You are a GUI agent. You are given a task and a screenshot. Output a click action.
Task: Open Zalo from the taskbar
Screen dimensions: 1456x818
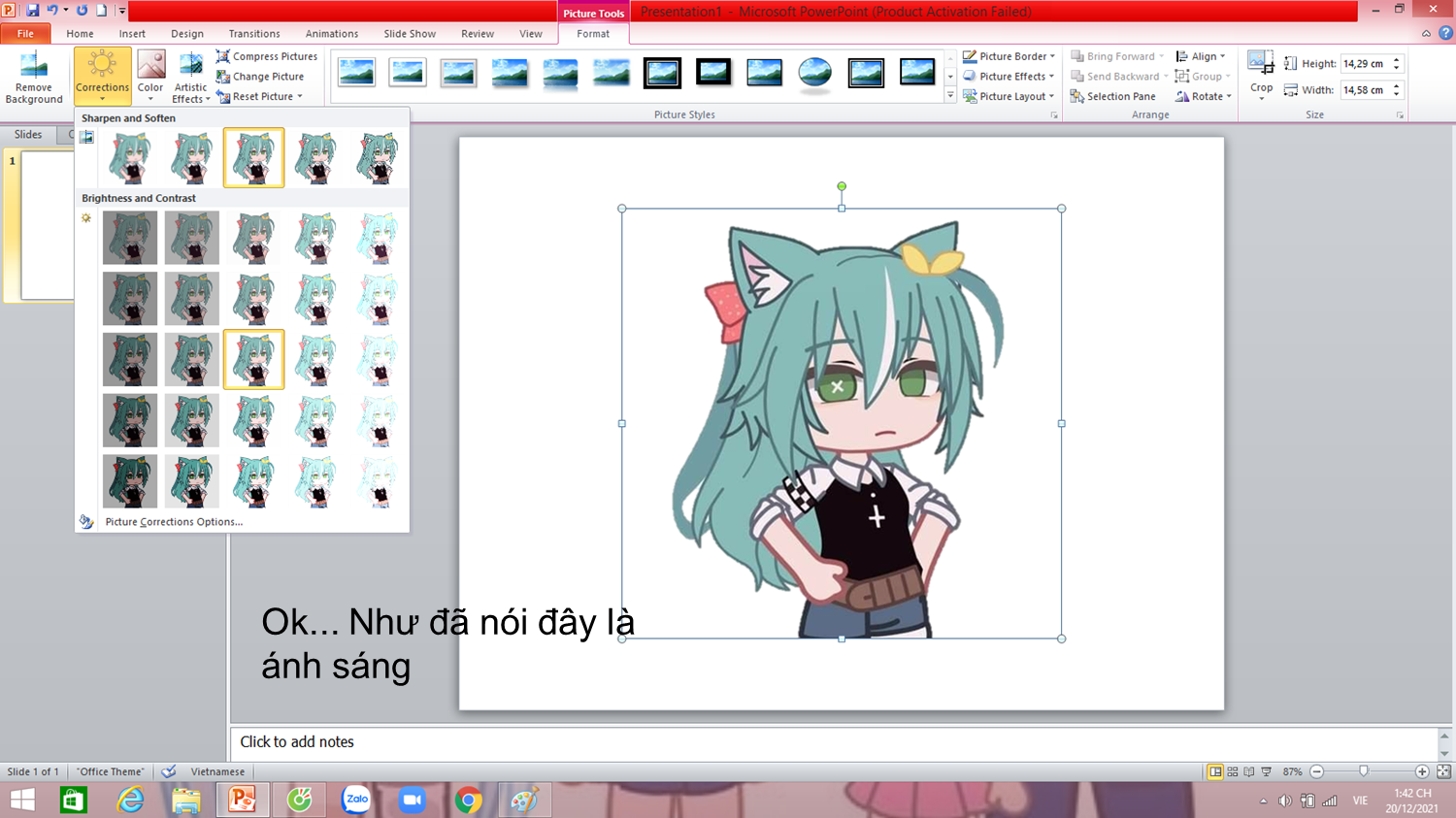pyautogui.click(x=356, y=801)
